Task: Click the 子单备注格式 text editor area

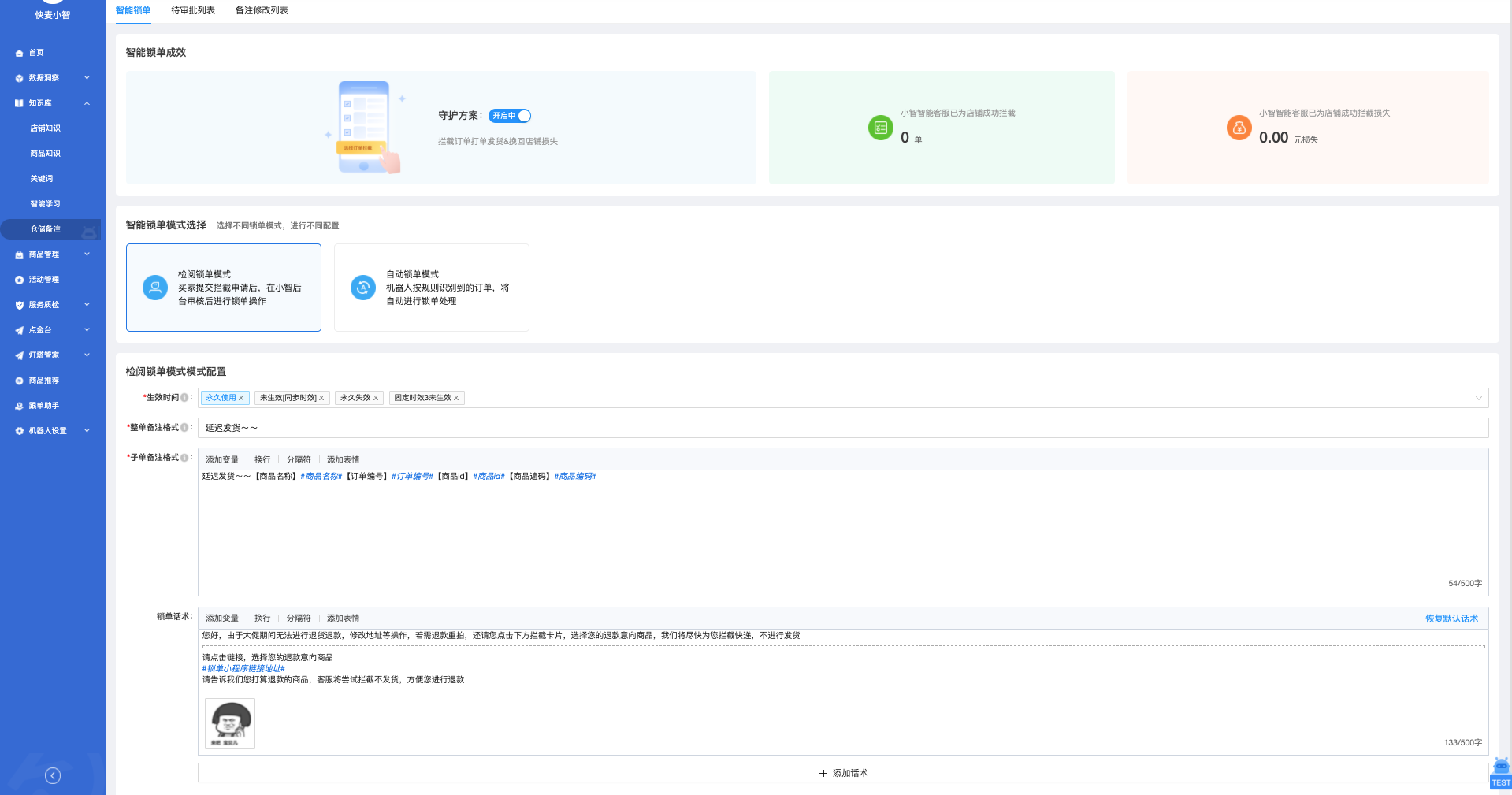Action: (843, 533)
